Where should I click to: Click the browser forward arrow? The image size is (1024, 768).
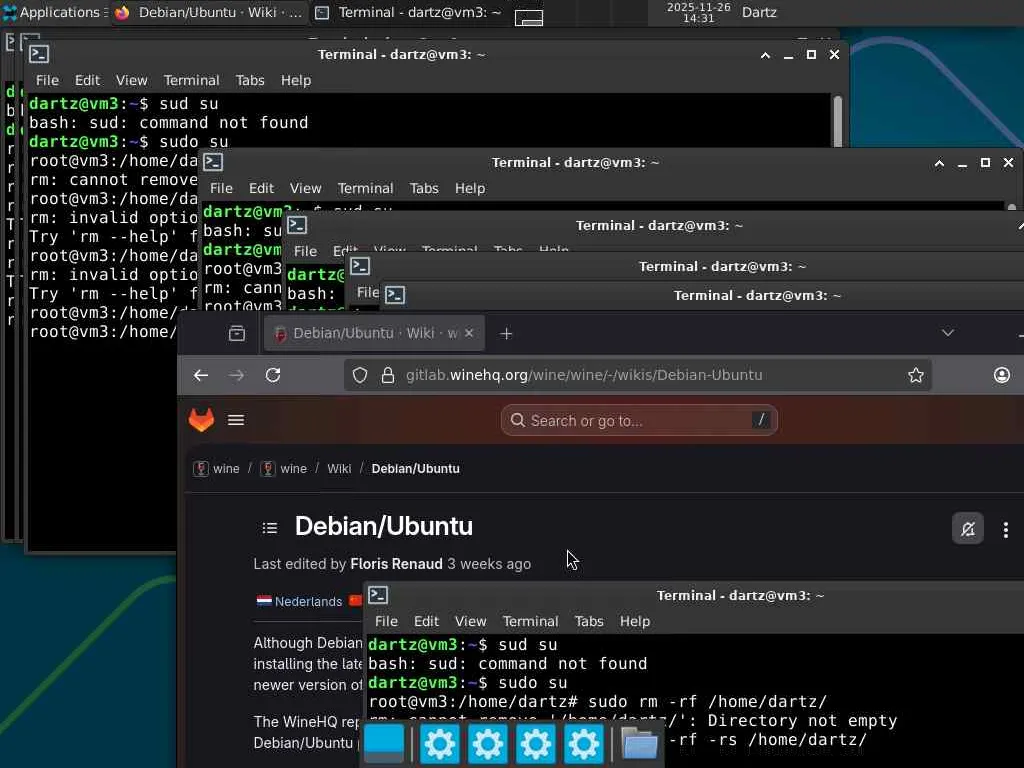[x=236, y=376]
